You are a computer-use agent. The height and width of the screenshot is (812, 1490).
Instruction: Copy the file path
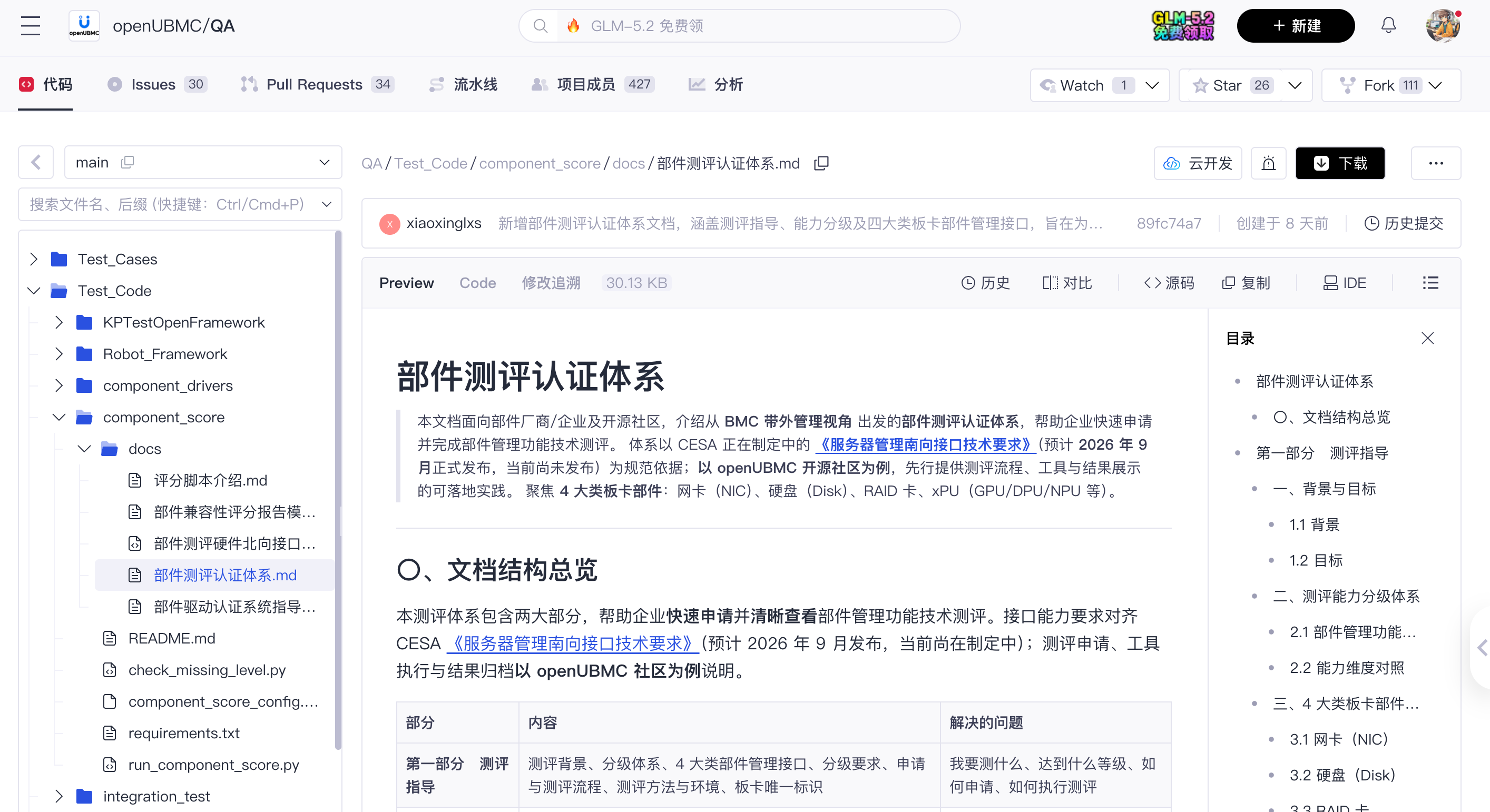pyautogui.click(x=821, y=164)
